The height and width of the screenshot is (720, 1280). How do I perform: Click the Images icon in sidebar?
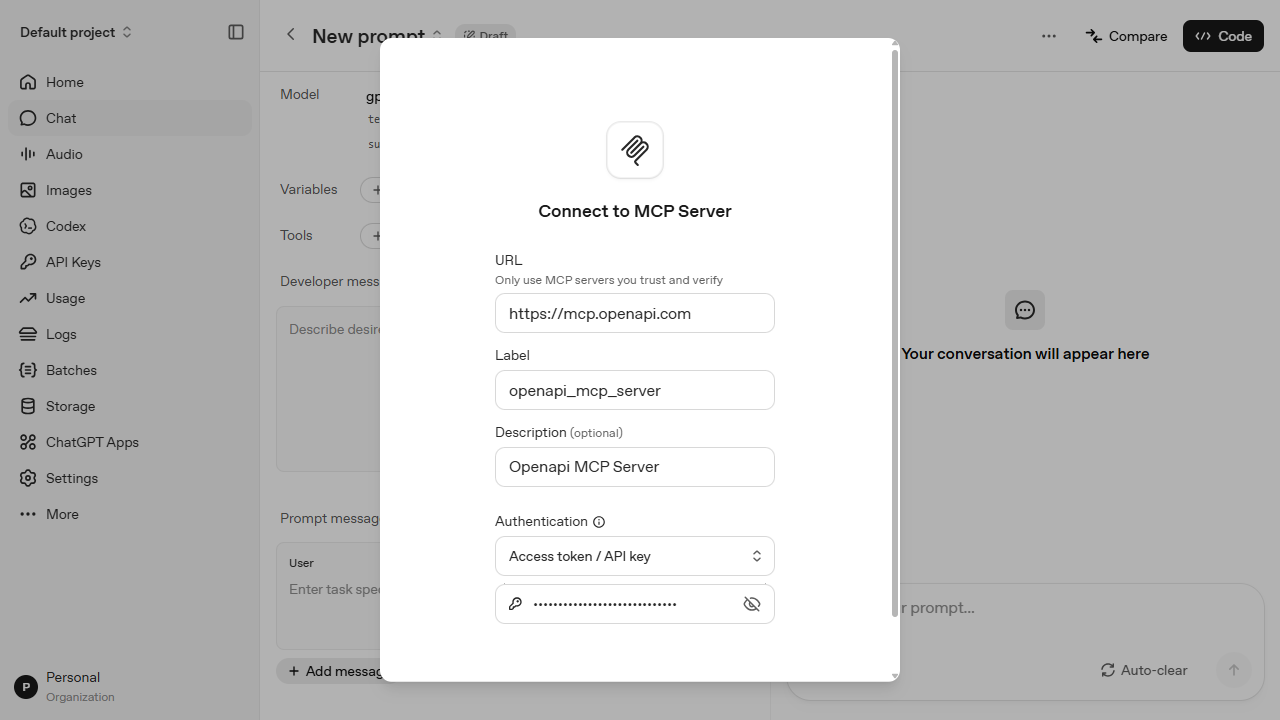(28, 190)
